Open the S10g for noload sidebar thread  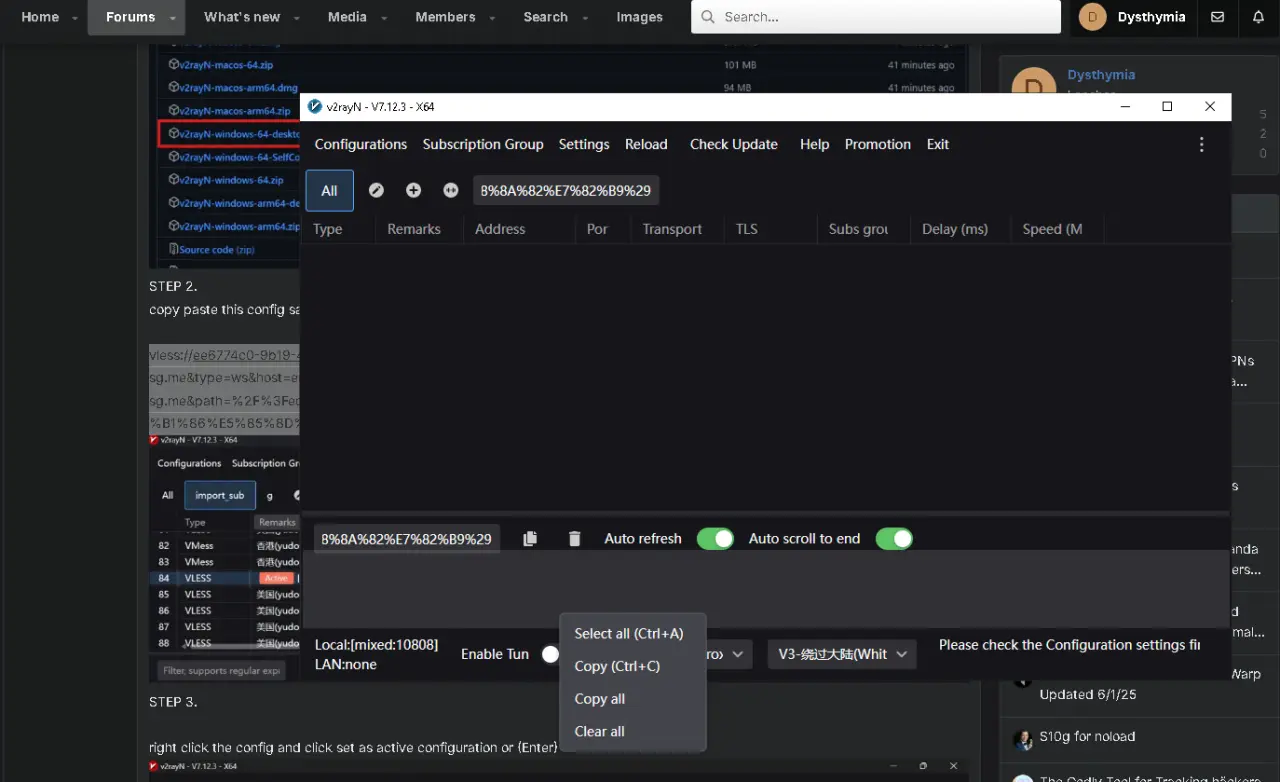(x=1087, y=737)
